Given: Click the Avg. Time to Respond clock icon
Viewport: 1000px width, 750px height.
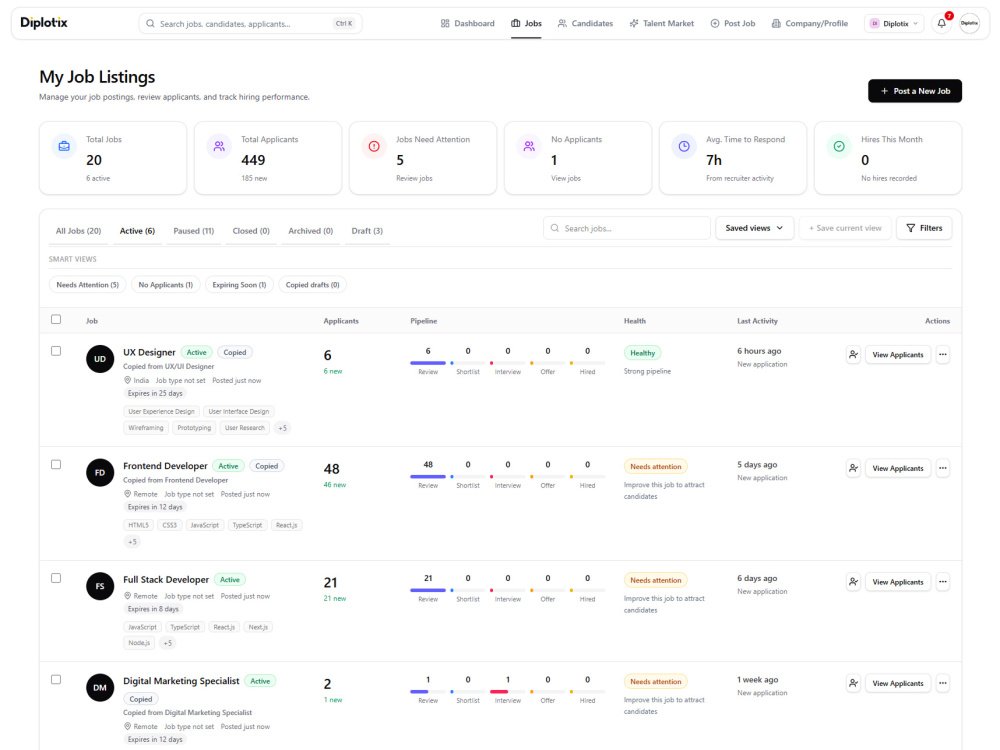Looking at the screenshot, I should point(684,146).
